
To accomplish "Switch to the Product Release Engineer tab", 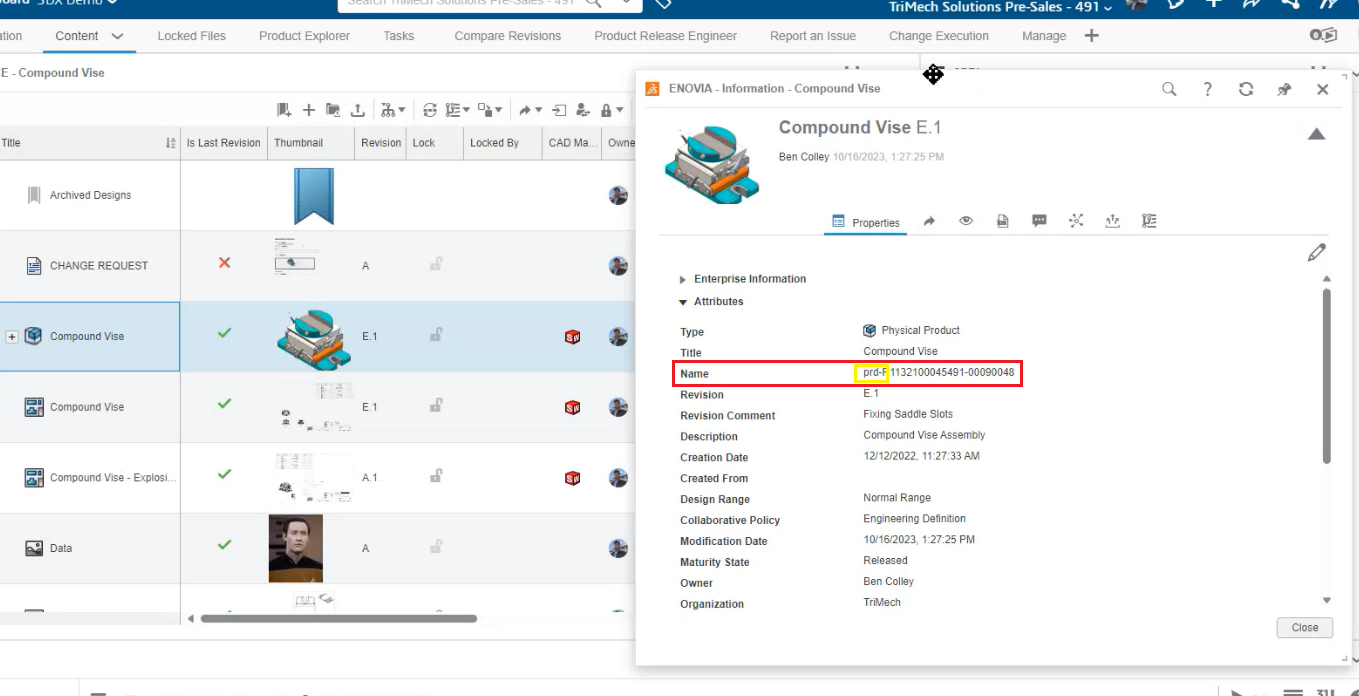I will (x=666, y=36).
